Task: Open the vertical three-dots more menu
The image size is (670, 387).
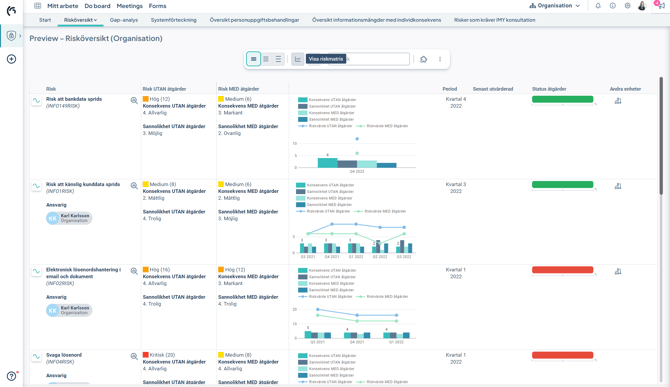Action: (x=440, y=59)
